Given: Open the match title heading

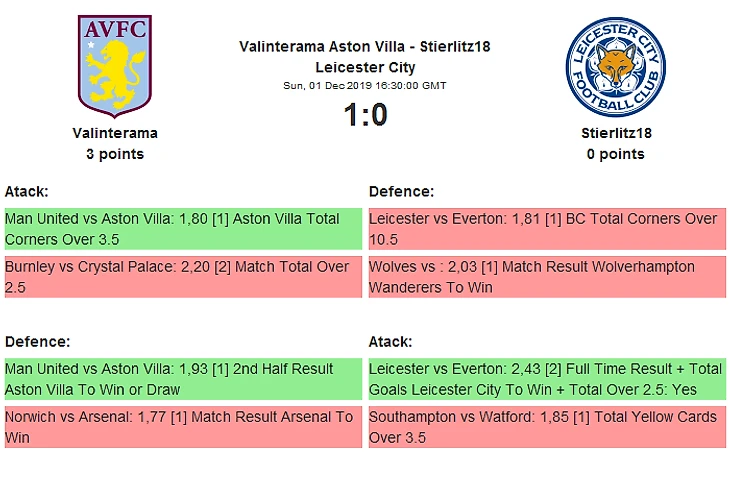Looking at the screenshot, I should (365, 57).
